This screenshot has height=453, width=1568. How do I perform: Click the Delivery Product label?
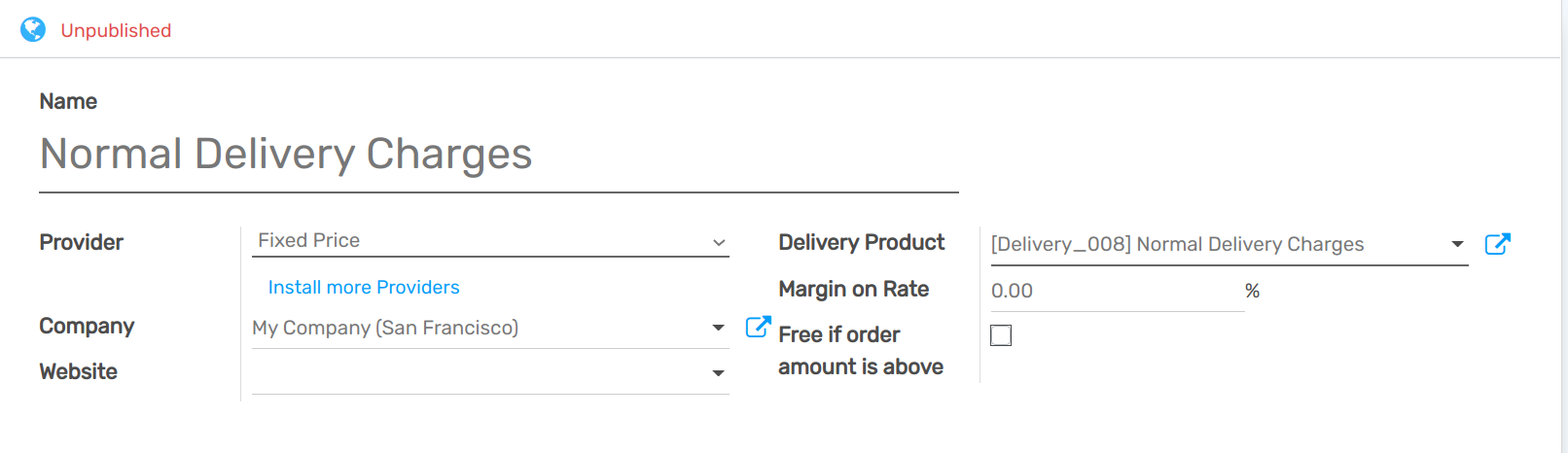click(x=861, y=242)
